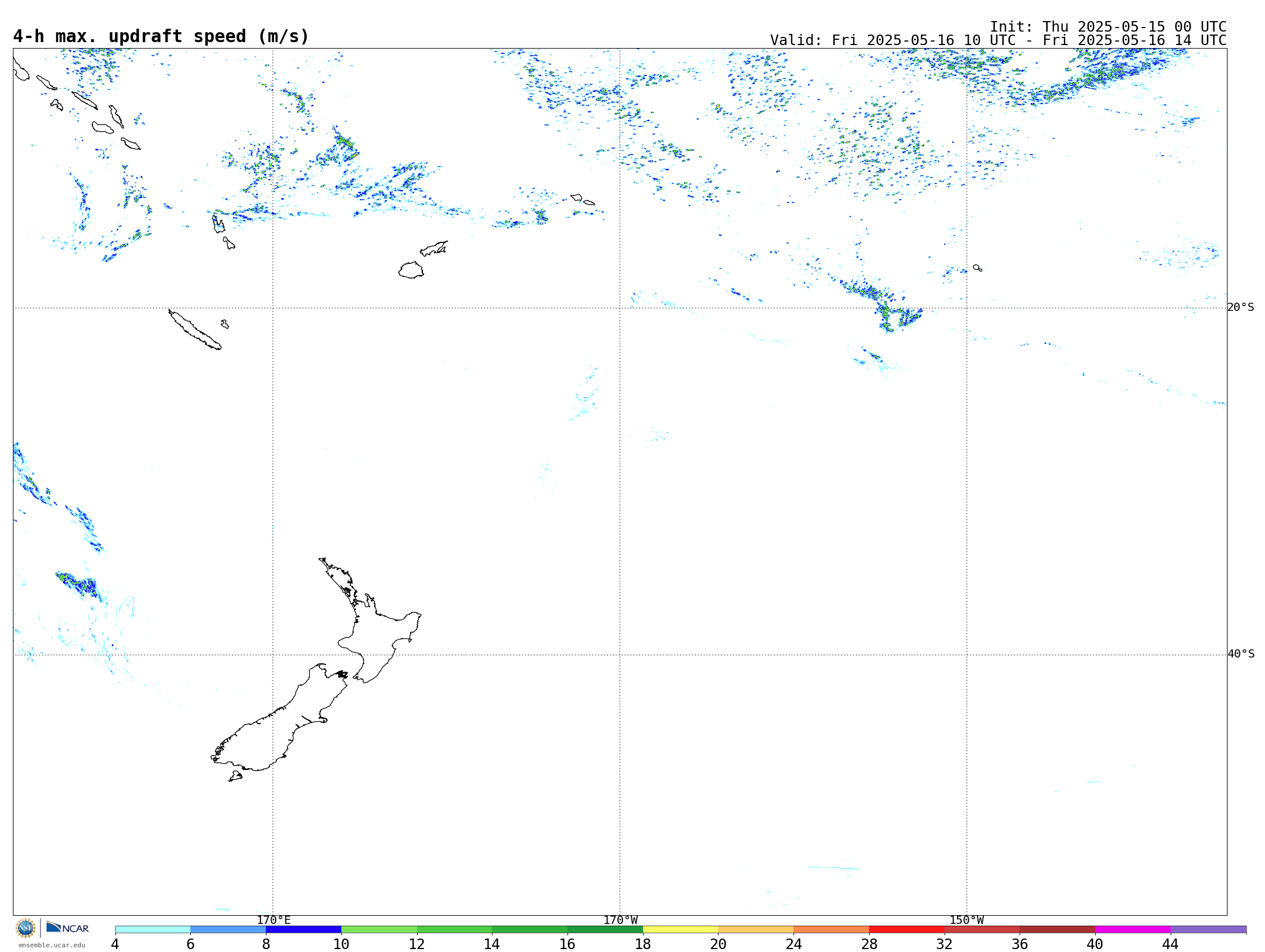Click the 40°S latitude label

click(1241, 654)
